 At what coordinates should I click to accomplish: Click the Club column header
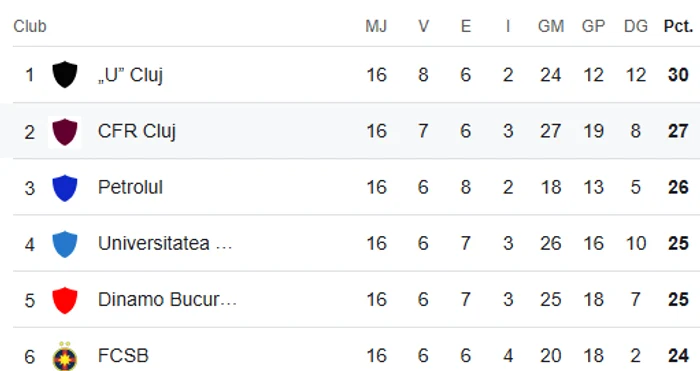pyautogui.click(x=30, y=26)
